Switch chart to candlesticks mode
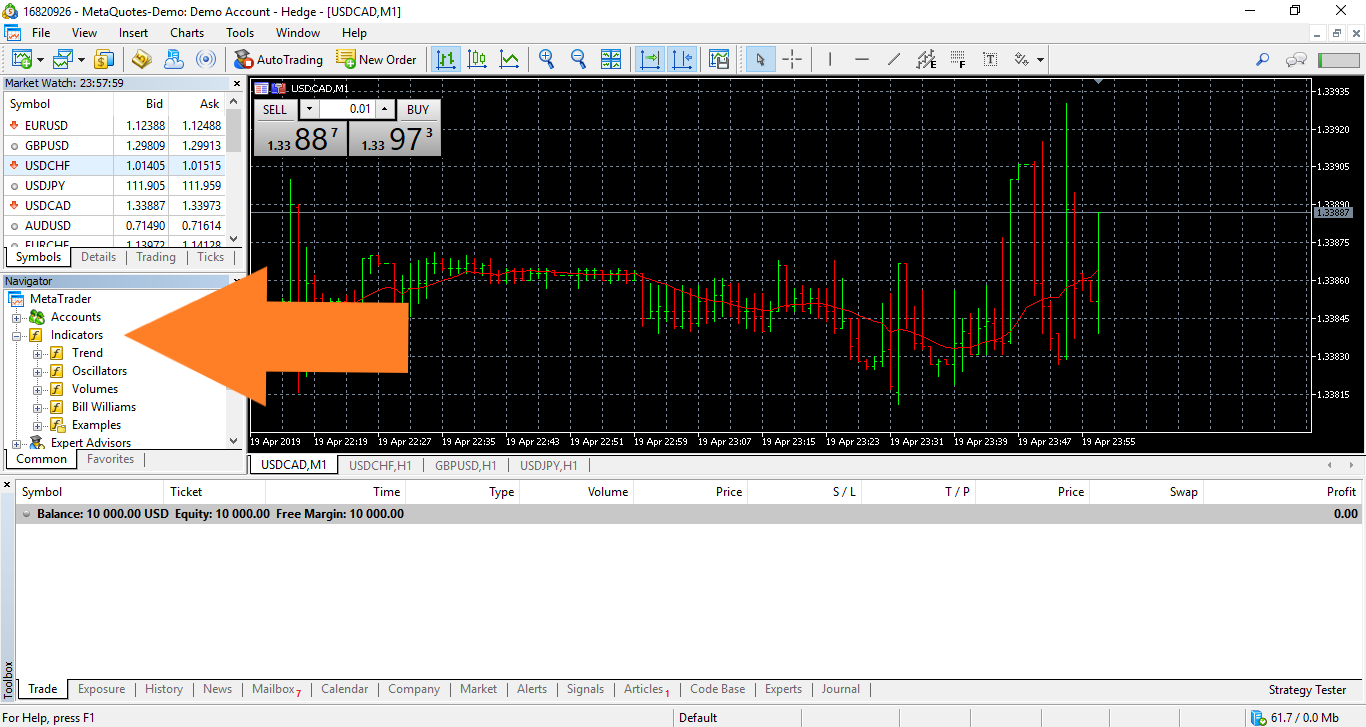Viewport: 1366px width, 727px height. click(x=478, y=59)
